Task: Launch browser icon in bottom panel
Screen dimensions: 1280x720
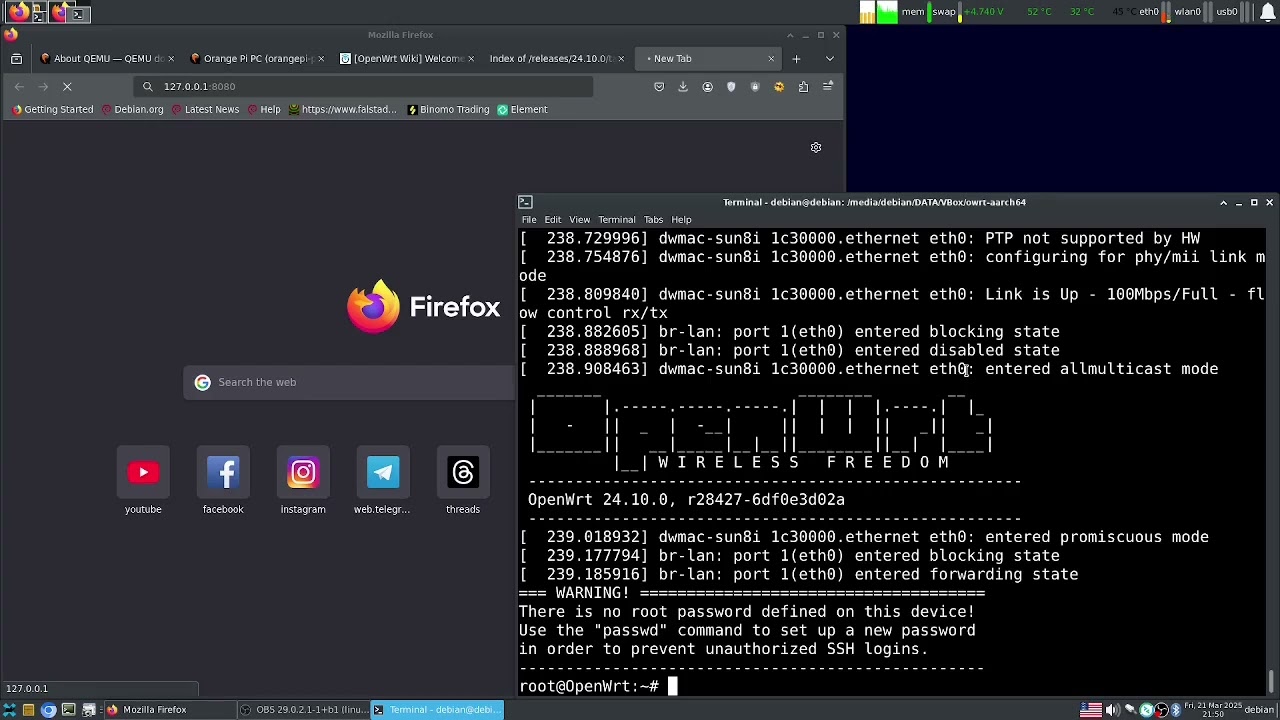Action: [48, 710]
